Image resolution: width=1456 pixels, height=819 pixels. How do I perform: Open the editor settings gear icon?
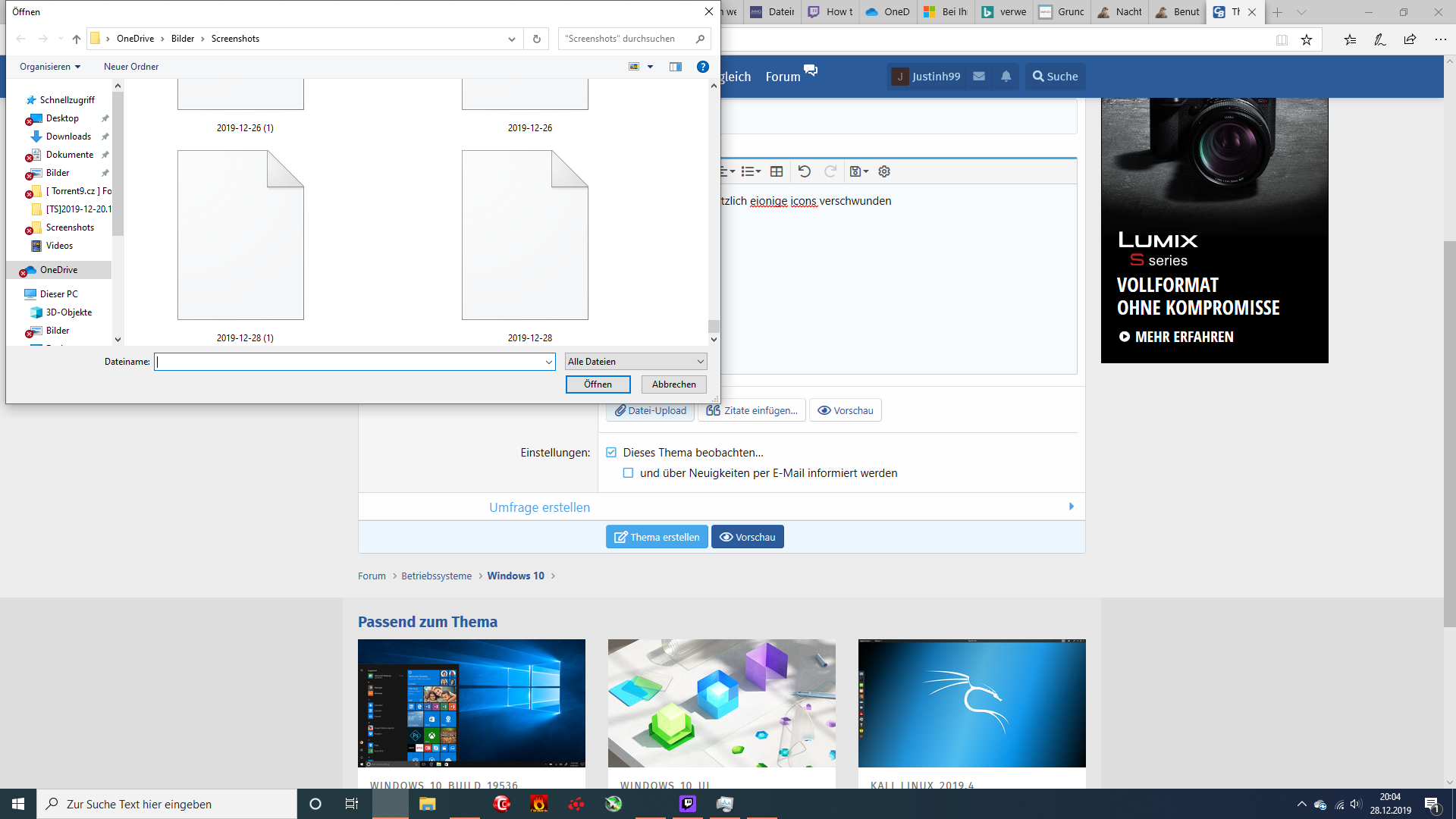point(883,171)
